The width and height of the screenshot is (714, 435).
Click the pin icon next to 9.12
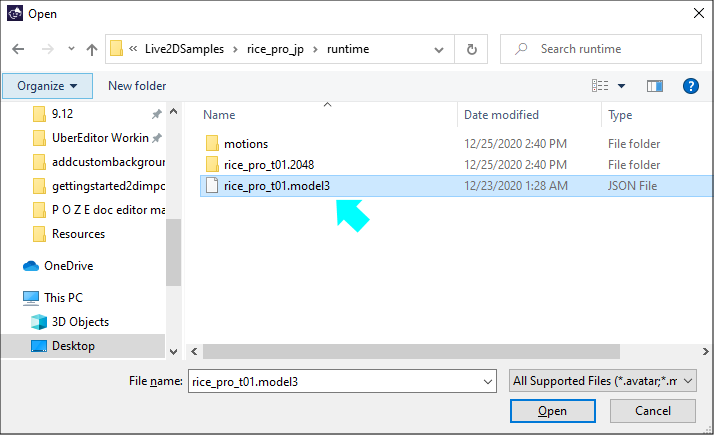coord(157,114)
